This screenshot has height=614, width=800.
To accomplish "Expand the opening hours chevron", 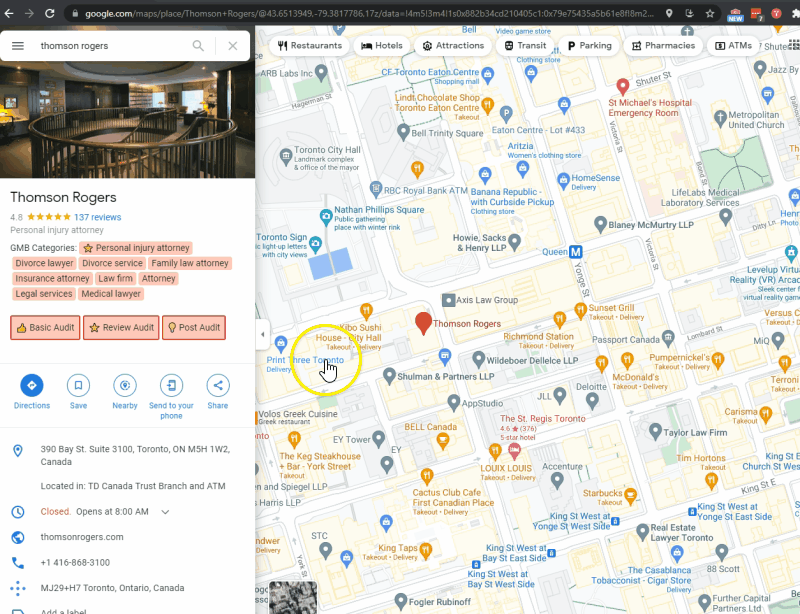I will coord(165,512).
